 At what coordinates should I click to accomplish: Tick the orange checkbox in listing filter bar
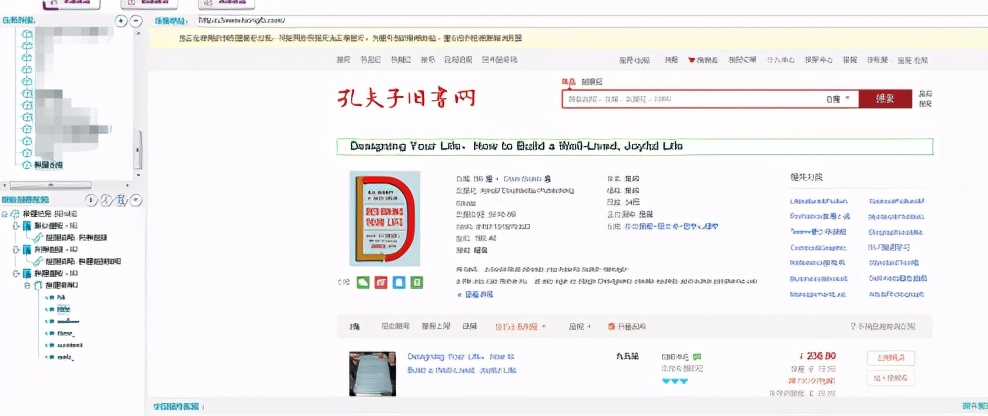611,326
